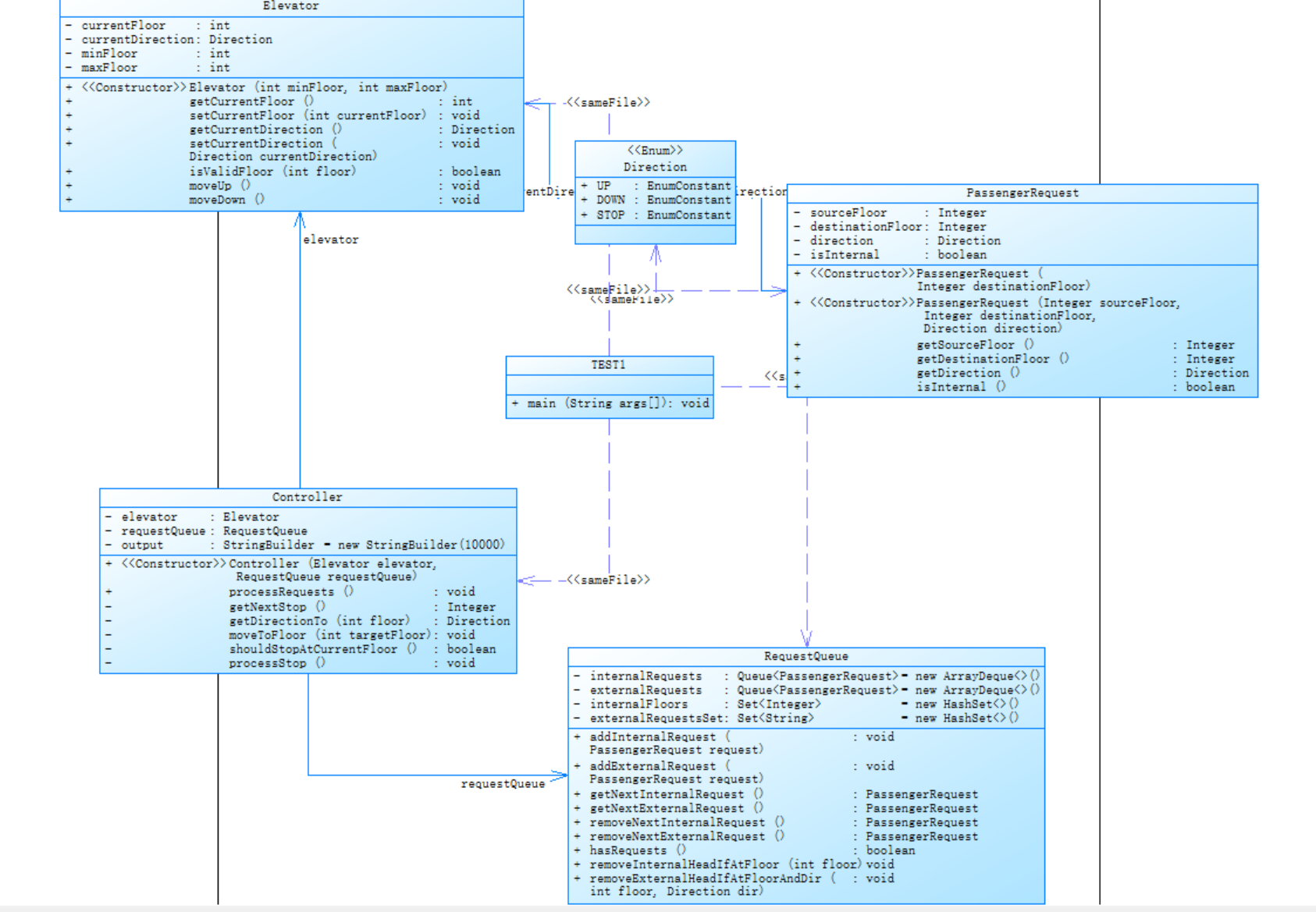Image resolution: width=1316 pixels, height=912 pixels.
Task: Select the STOP enum constant
Action: pyautogui.click(x=656, y=215)
